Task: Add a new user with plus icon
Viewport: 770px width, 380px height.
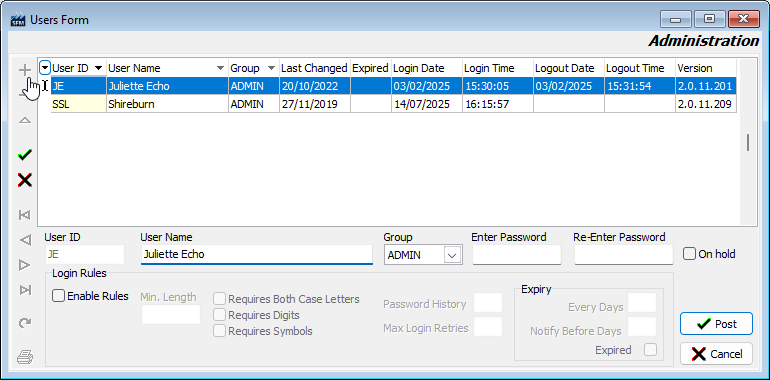Action: [x=25, y=70]
